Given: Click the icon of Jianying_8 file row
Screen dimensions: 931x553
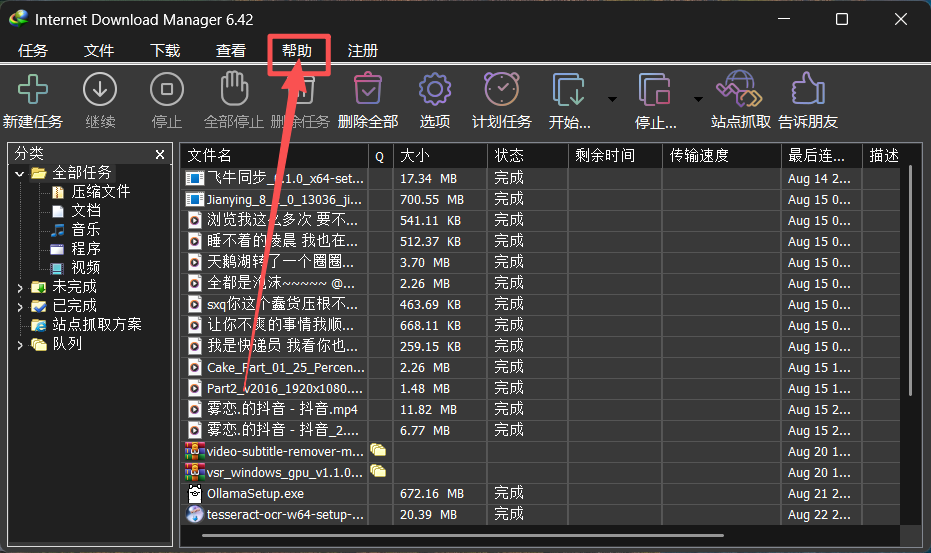Looking at the screenshot, I should (x=195, y=200).
